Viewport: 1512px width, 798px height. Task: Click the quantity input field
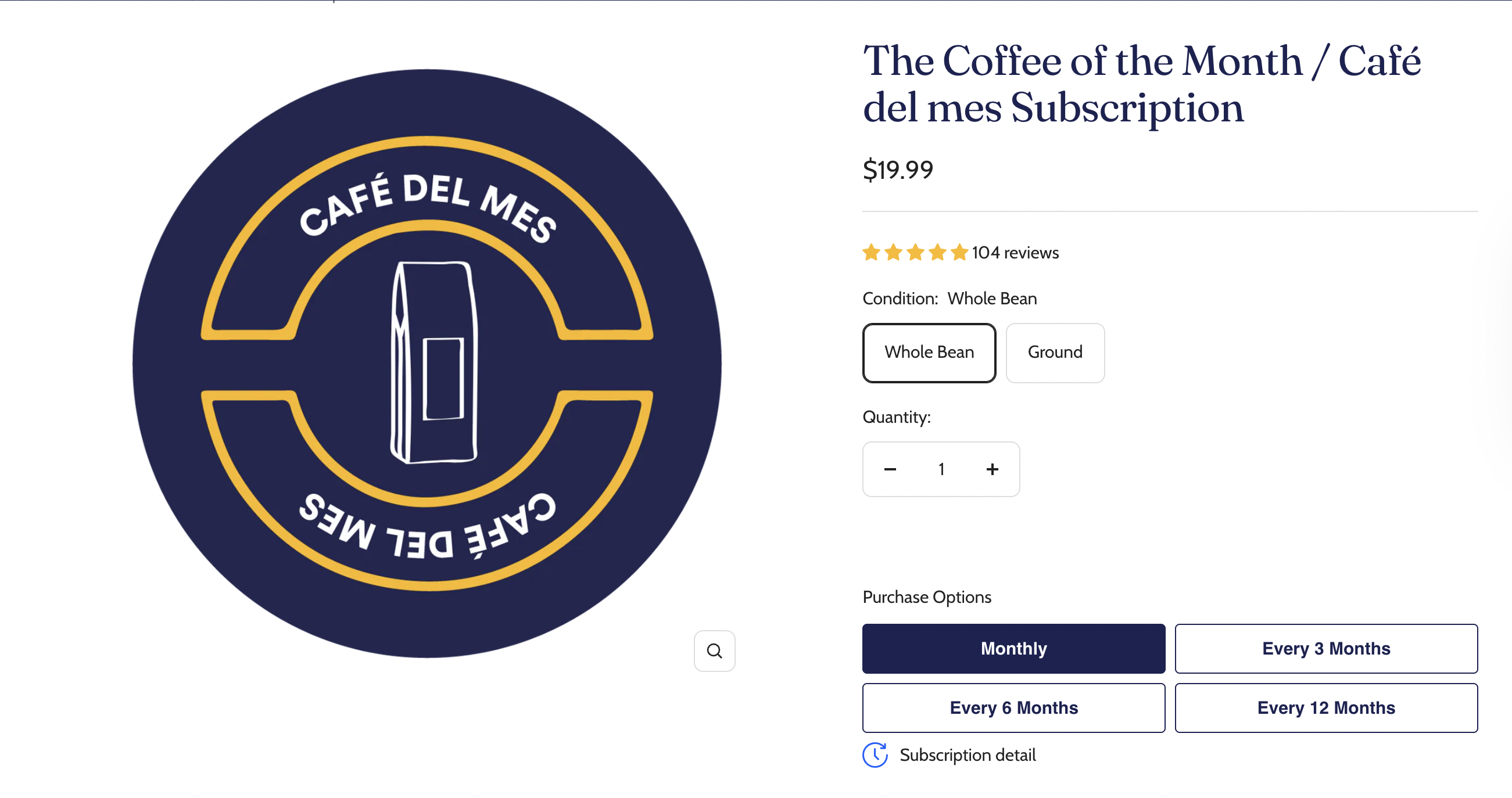point(941,469)
